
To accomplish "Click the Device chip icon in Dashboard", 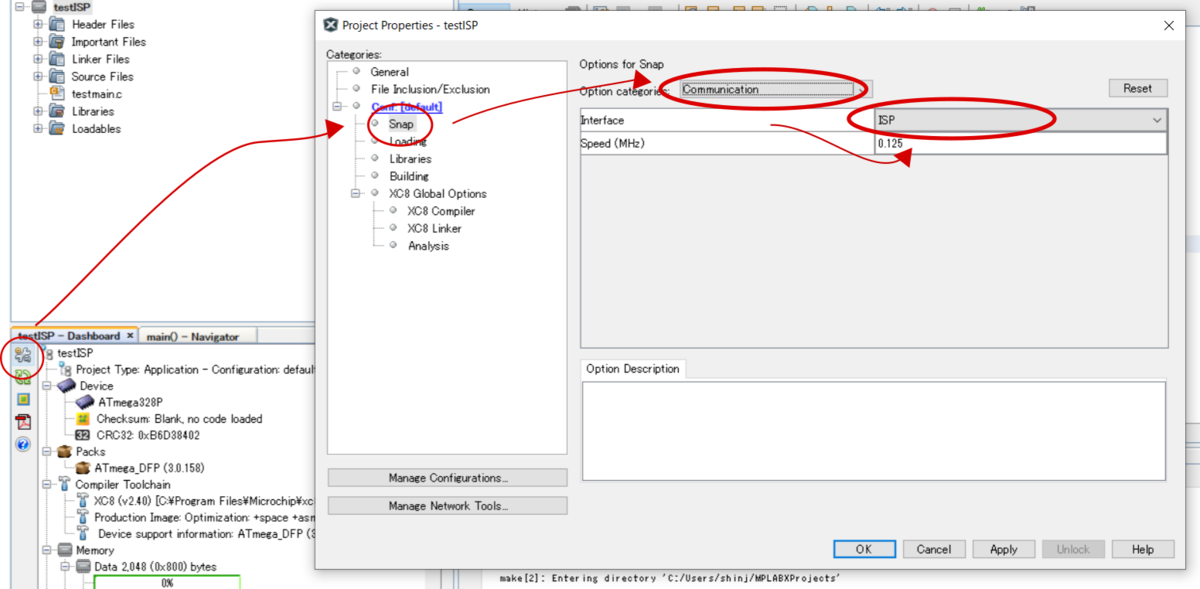I will [66, 385].
